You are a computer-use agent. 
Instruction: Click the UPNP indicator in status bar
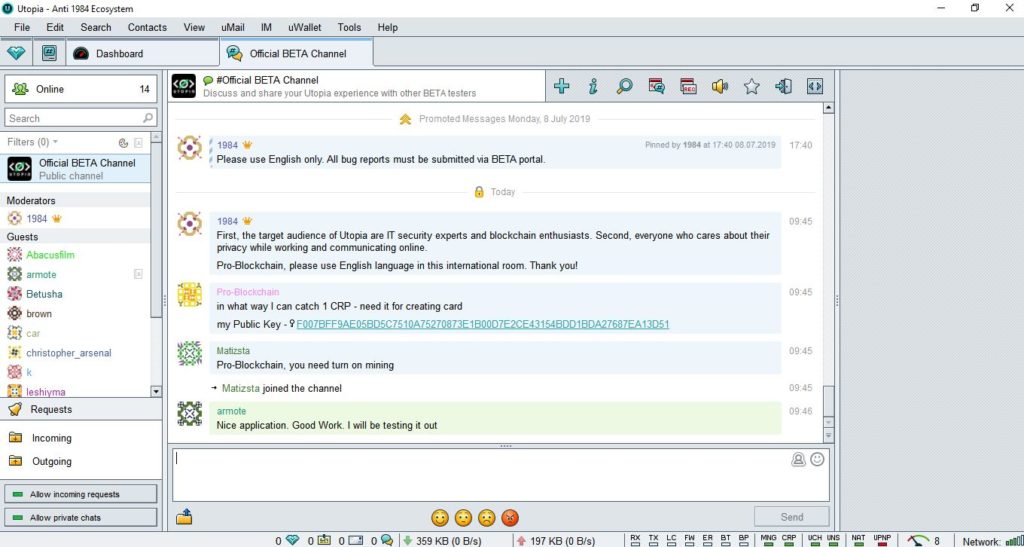[882, 540]
